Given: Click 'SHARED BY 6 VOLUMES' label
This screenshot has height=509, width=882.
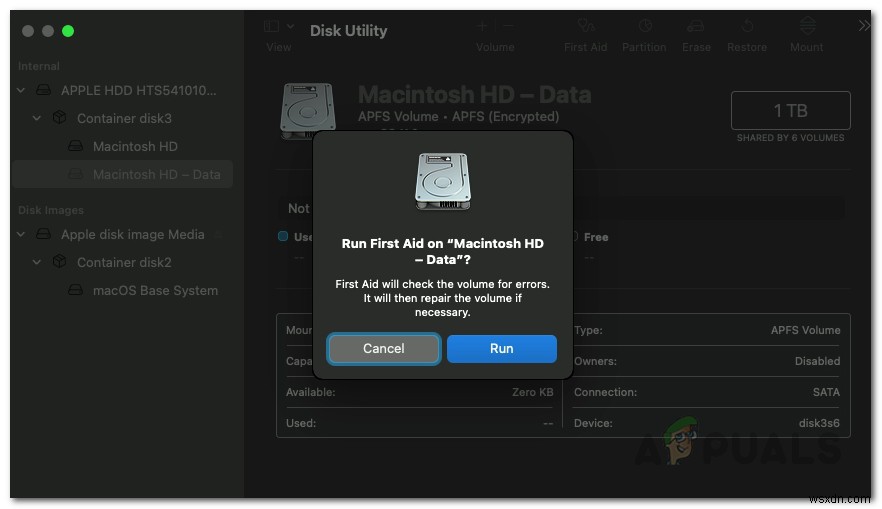Looking at the screenshot, I should [790, 138].
